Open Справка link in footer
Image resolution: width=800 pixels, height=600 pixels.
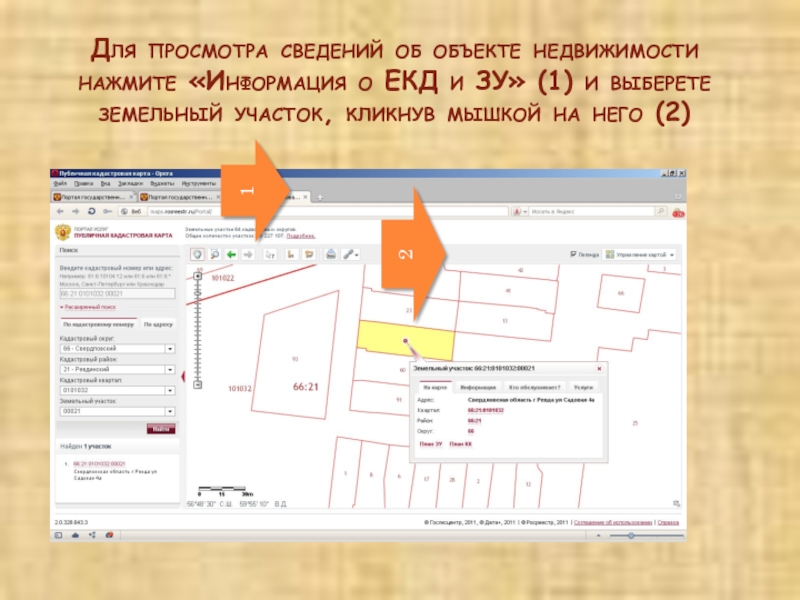(x=668, y=522)
